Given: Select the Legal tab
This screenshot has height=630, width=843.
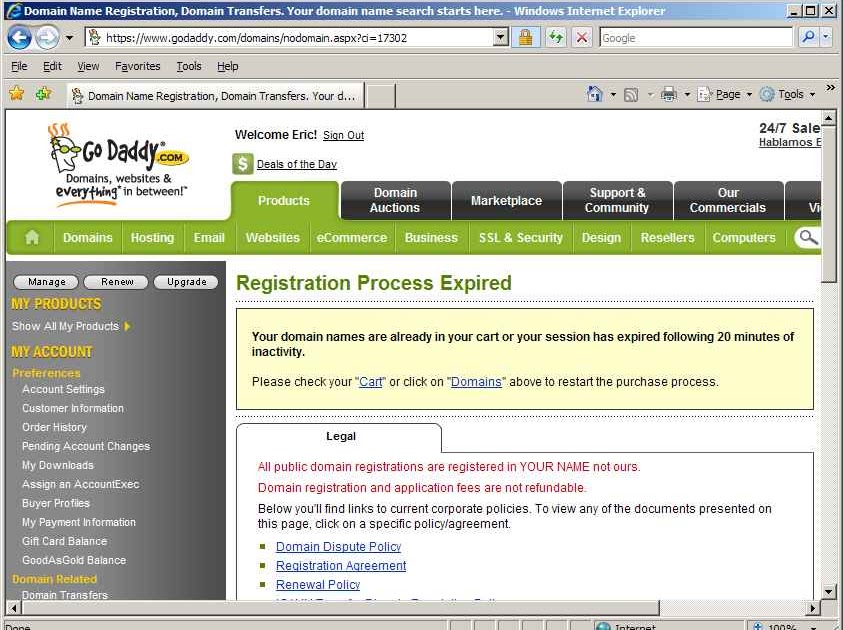Looking at the screenshot, I should click(x=340, y=437).
